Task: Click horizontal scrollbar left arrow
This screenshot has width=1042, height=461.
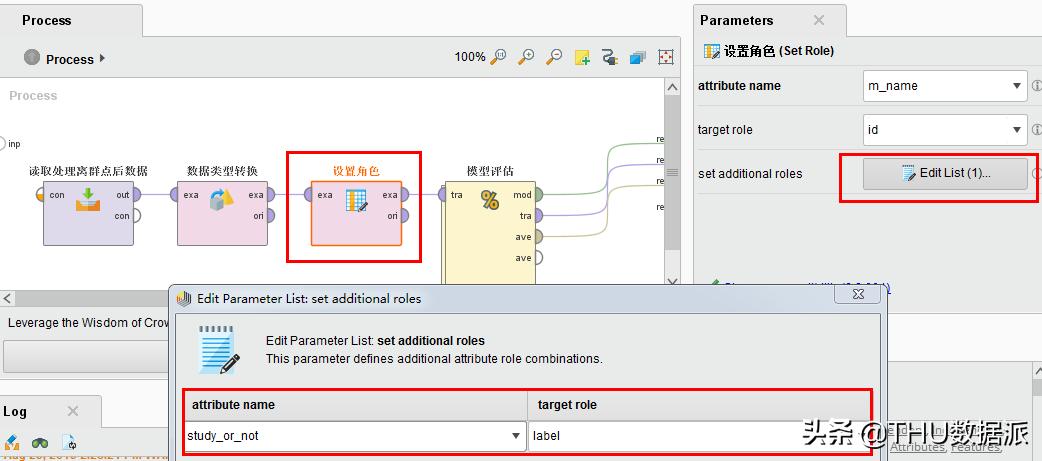Action: coord(7,299)
